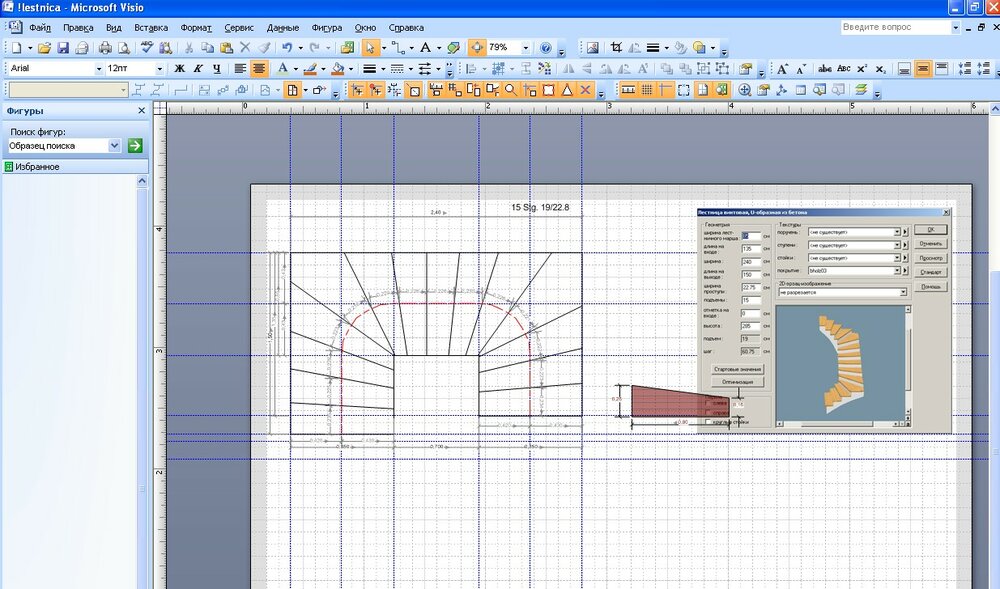The width and height of the screenshot is (1000, 589).
Task: Toggle italic formatting (К)
Action: click(x=198, y=69)
